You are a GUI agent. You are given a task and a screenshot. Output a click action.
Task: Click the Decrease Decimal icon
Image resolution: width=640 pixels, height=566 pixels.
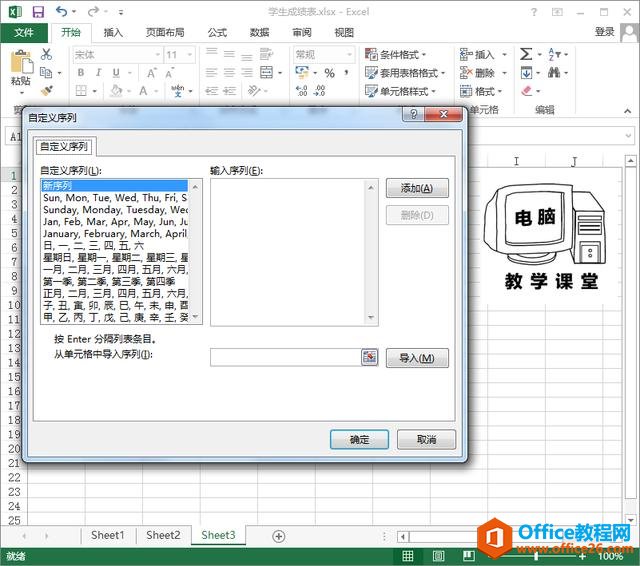tap(319, 91)
